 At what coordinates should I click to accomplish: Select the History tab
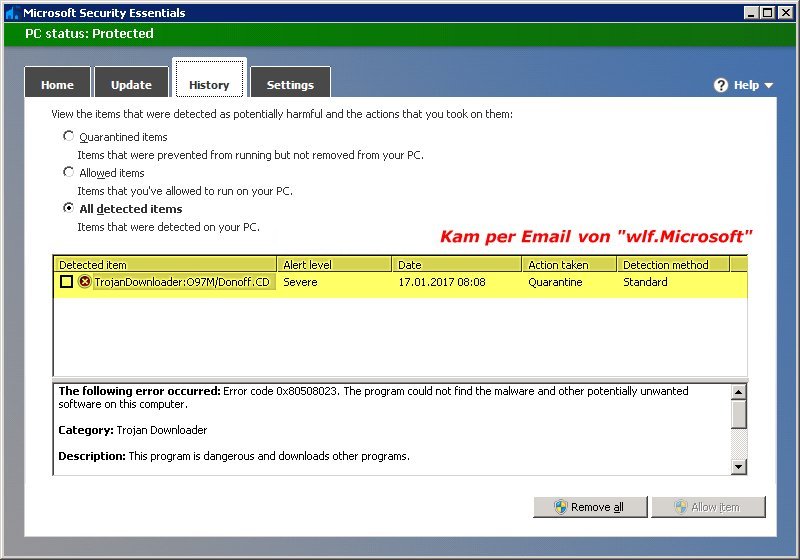click(209, 79)
